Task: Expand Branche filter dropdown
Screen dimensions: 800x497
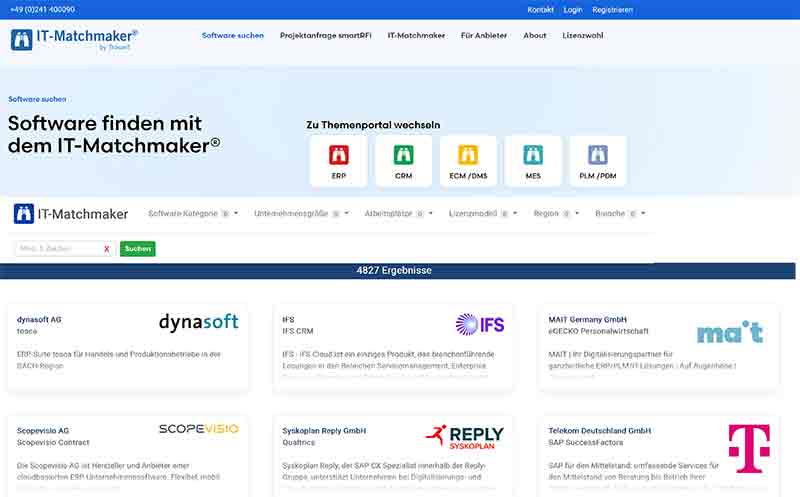Action: coord(620,213)
